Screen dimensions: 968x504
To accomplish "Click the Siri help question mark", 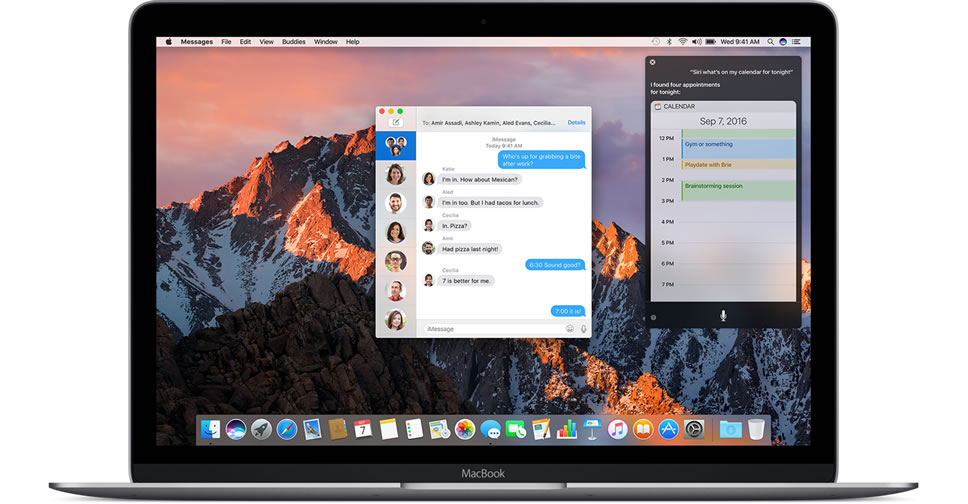I will (654, 317).
